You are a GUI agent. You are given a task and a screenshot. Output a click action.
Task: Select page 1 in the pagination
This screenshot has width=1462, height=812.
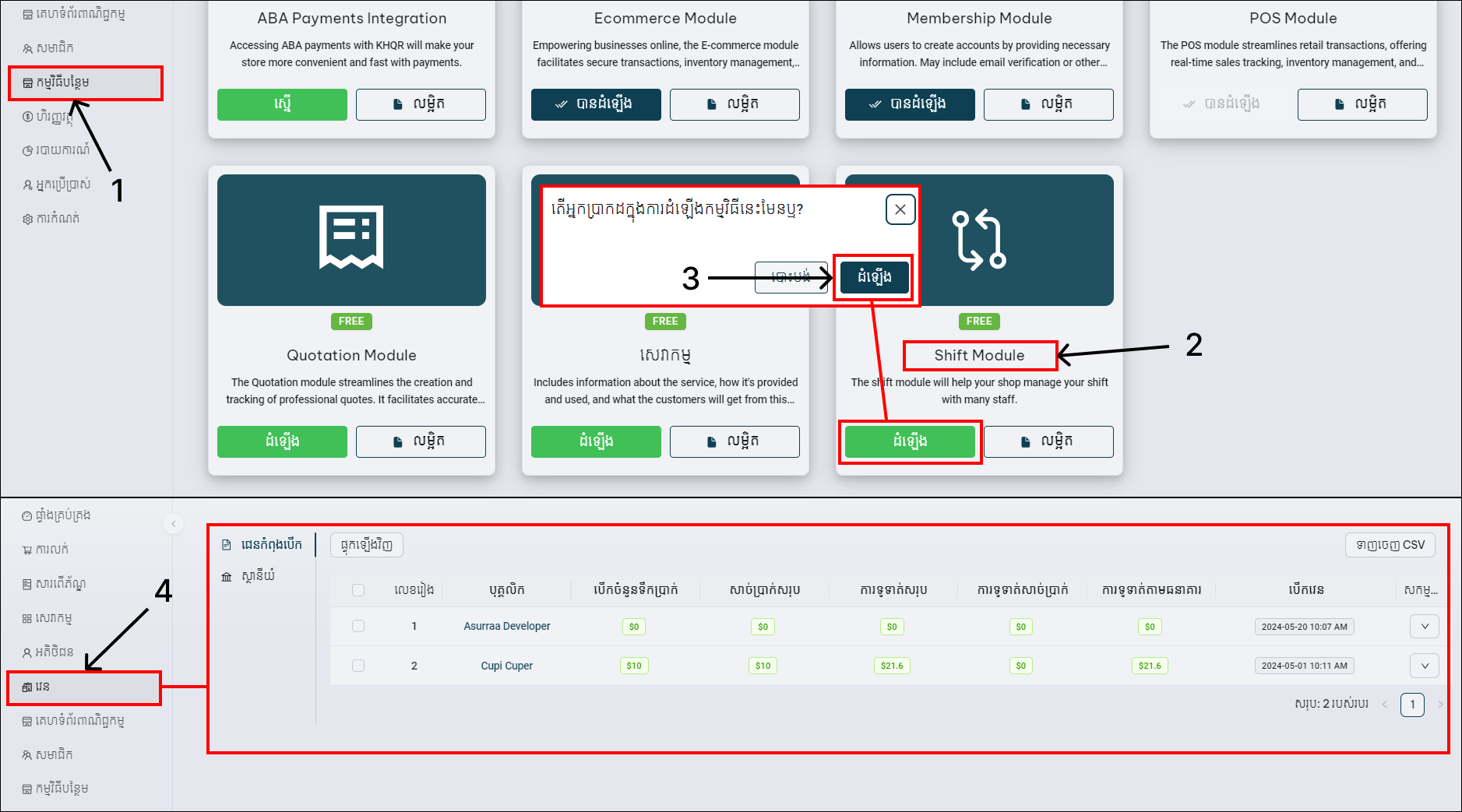(1411, 705)
